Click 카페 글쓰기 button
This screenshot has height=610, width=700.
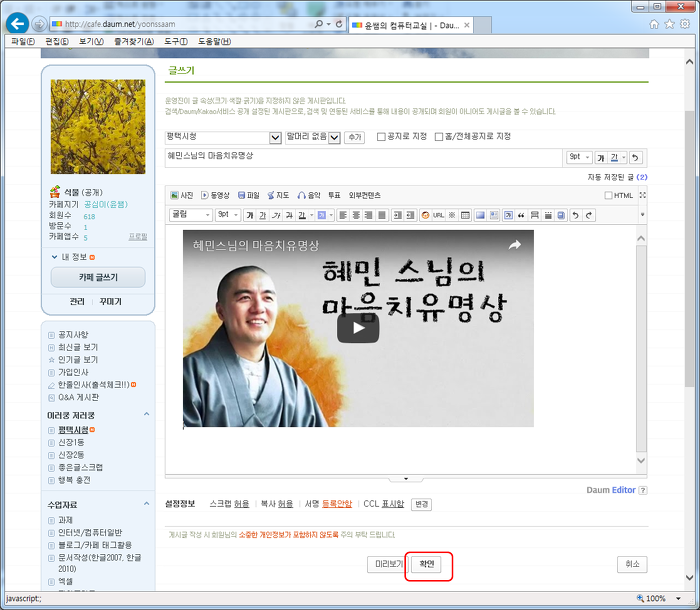tap(98, 277)
